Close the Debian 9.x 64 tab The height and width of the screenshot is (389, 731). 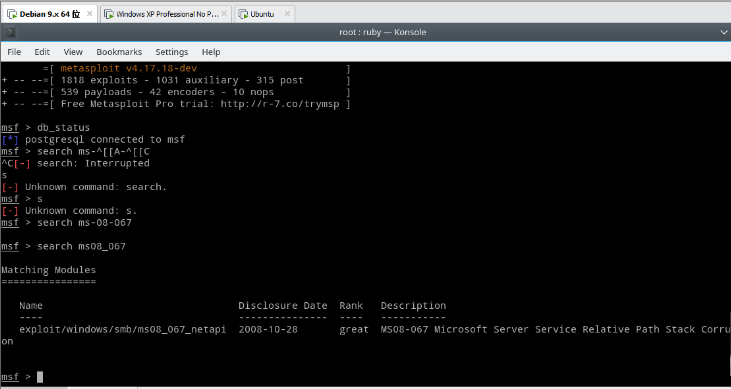pyautogui.click(x=90, y=14)
